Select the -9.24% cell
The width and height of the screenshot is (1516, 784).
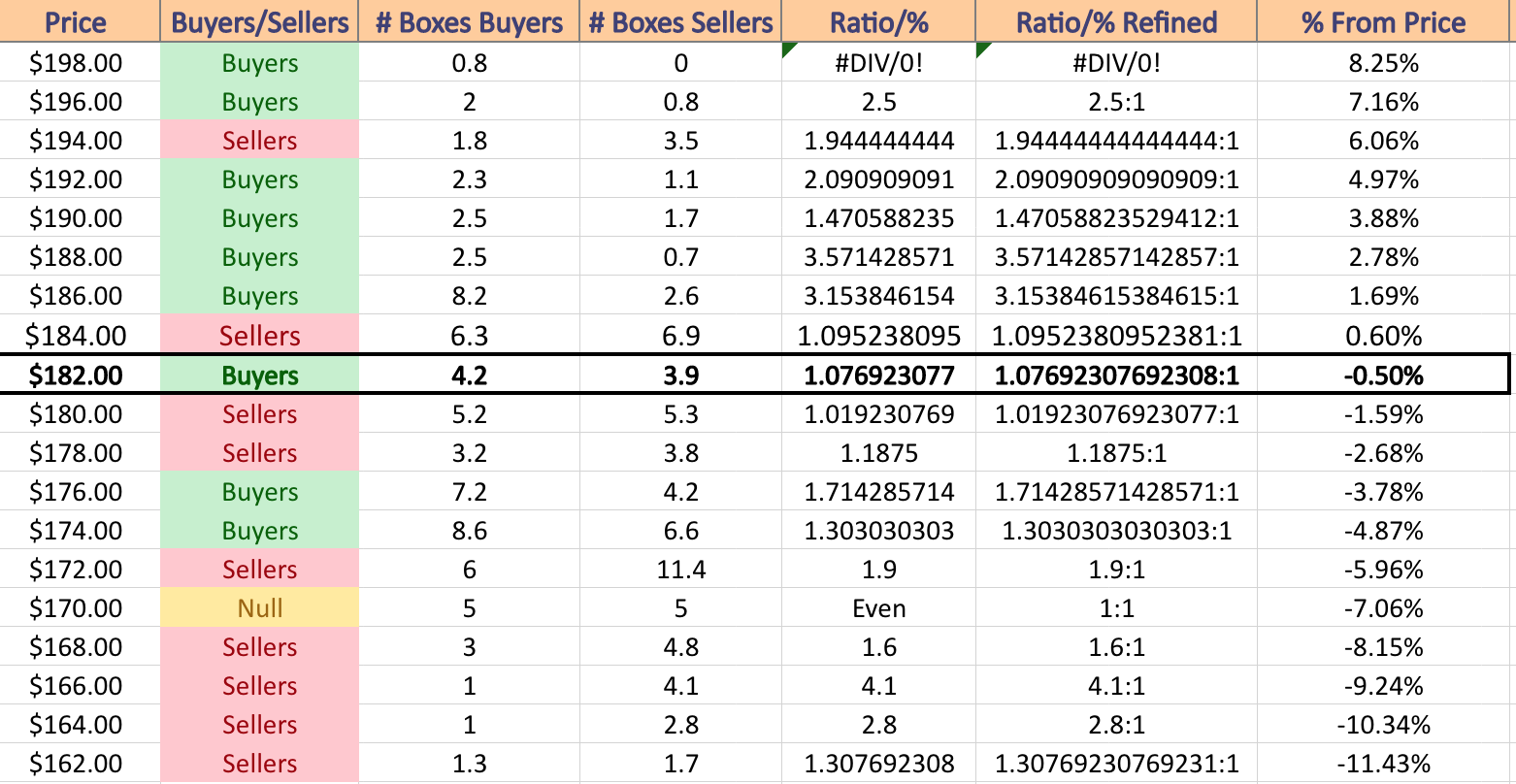point(1384,686)
